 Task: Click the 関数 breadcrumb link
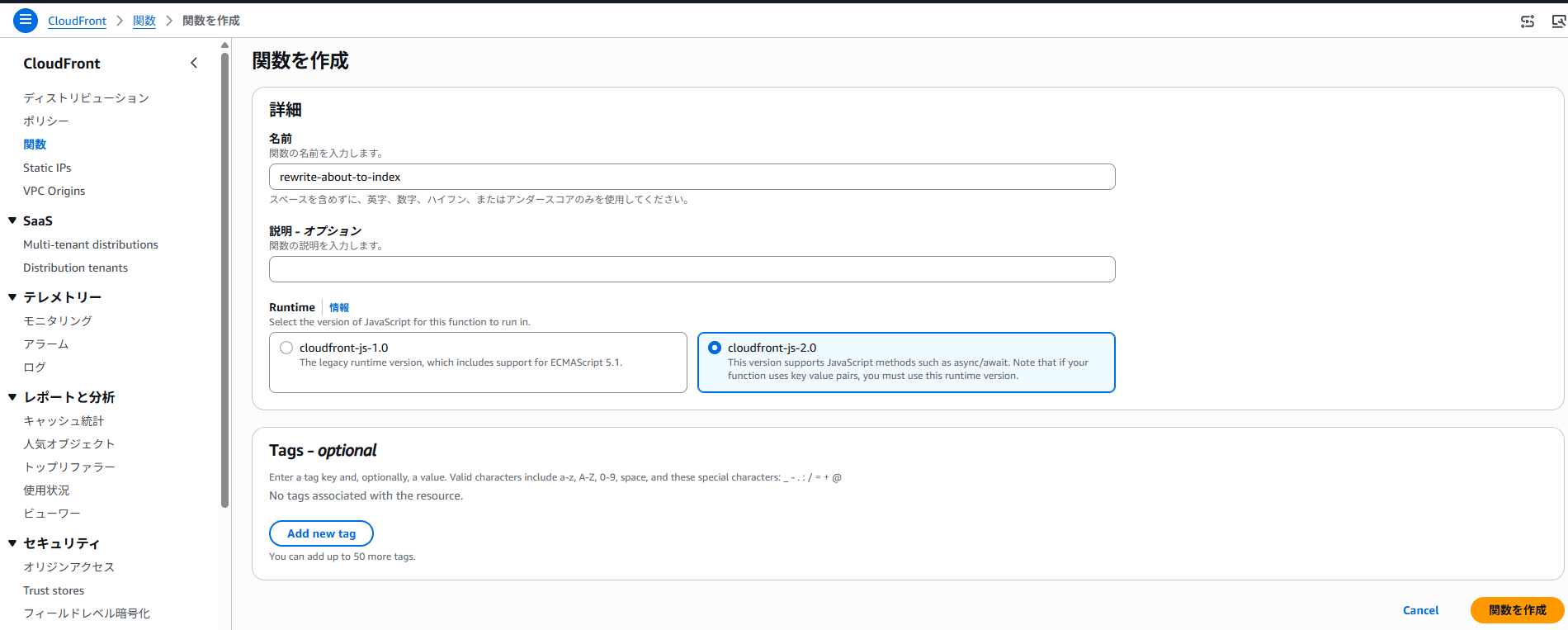(x=144, y=21)
